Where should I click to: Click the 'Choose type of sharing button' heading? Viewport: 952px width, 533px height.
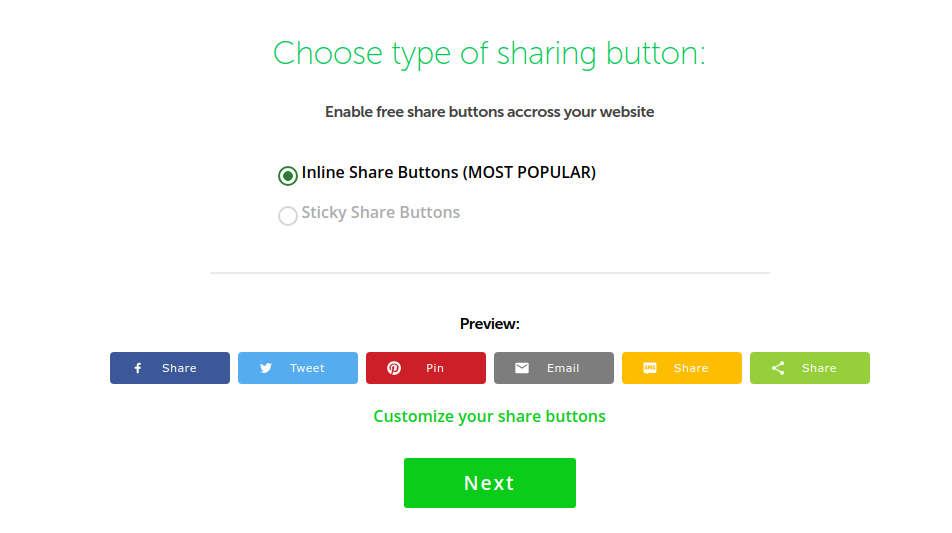(489, 53)
